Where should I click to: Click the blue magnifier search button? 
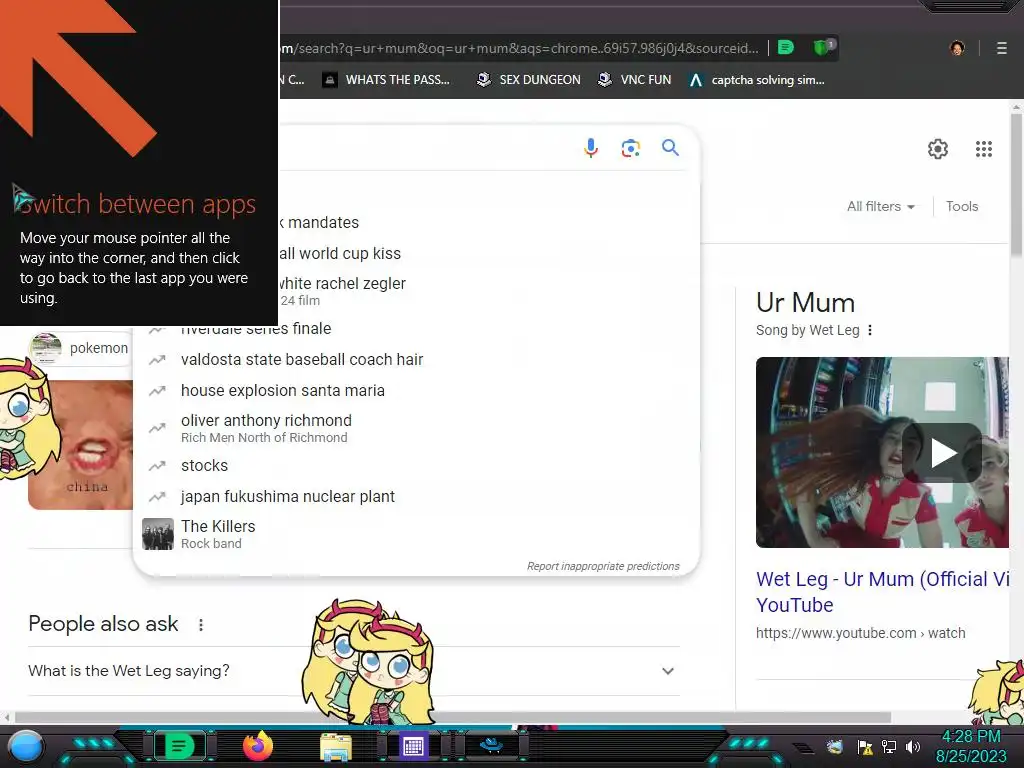point(670,148)
